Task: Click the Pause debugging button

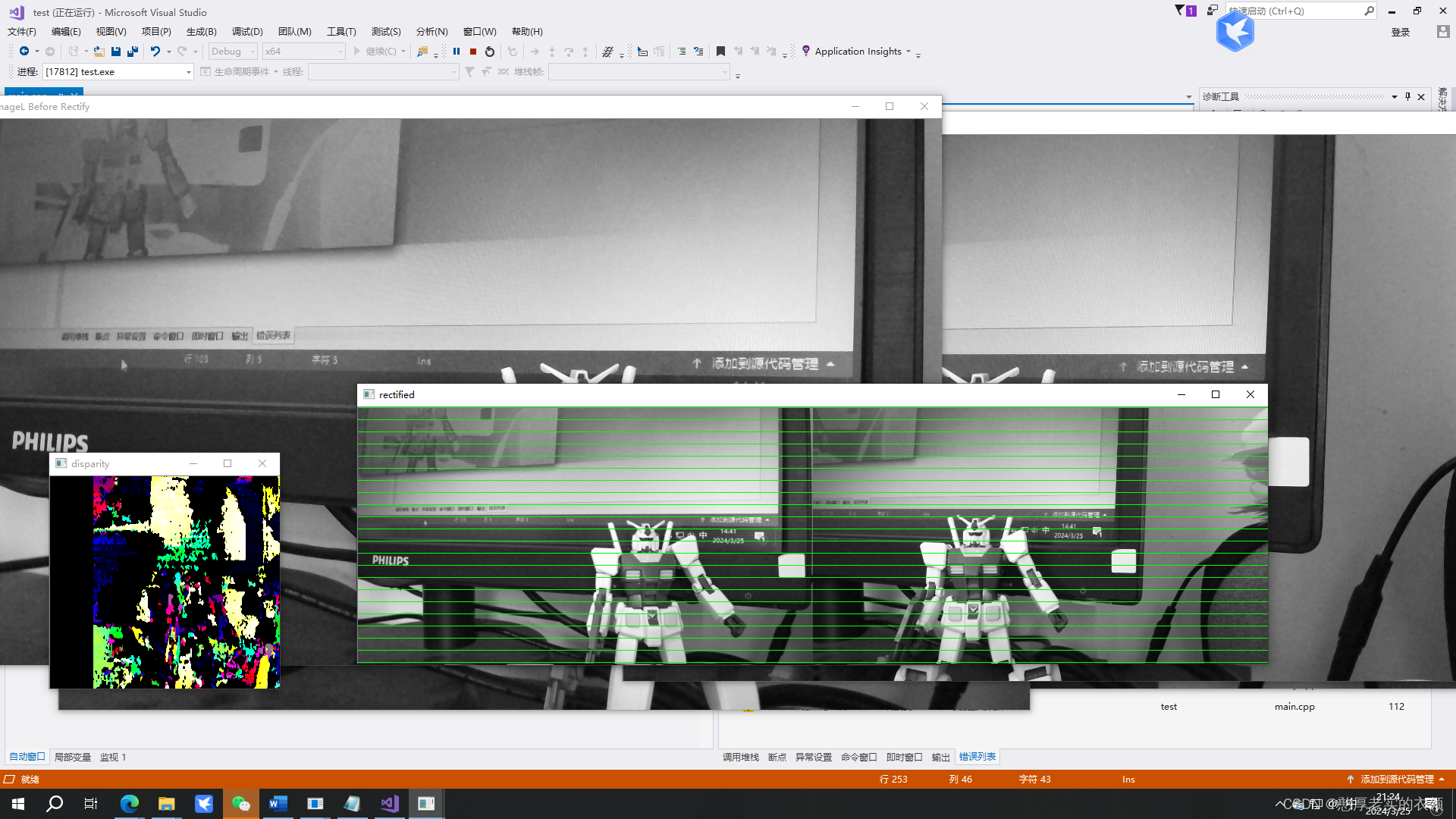Action: [457, 52]
